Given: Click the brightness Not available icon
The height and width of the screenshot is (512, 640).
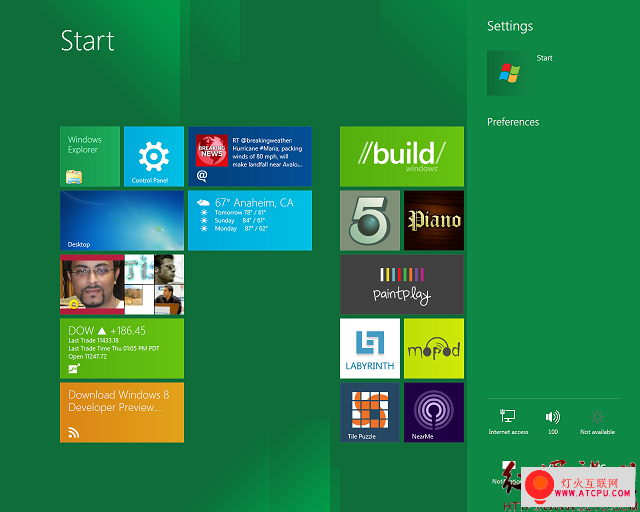Looking at the screenshot, I should [x=598, y=422].
